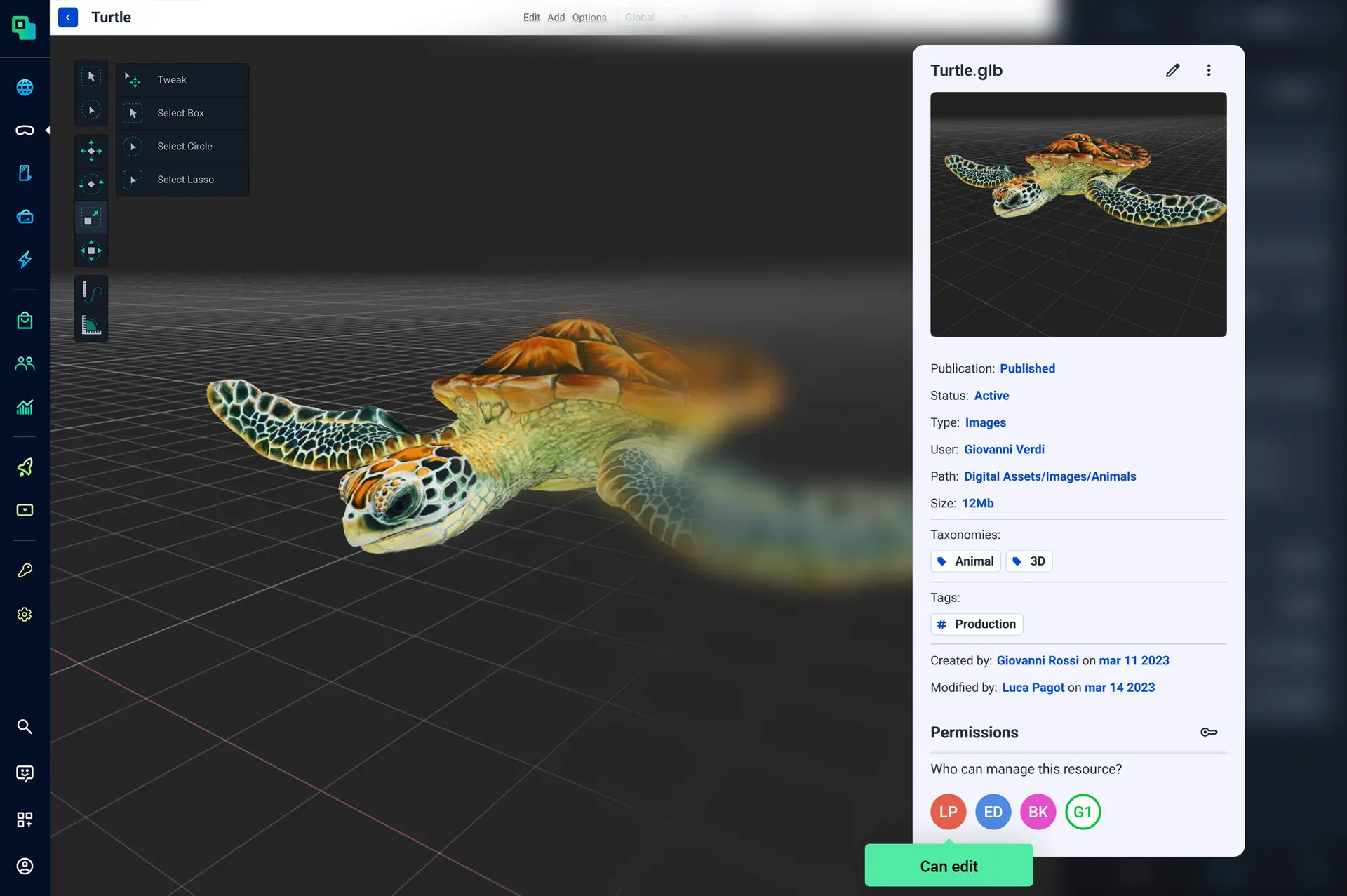The width and height of the screenshot is (1347, 896).
Task: Select the LP user avatar
Action: tap(948, 812)
